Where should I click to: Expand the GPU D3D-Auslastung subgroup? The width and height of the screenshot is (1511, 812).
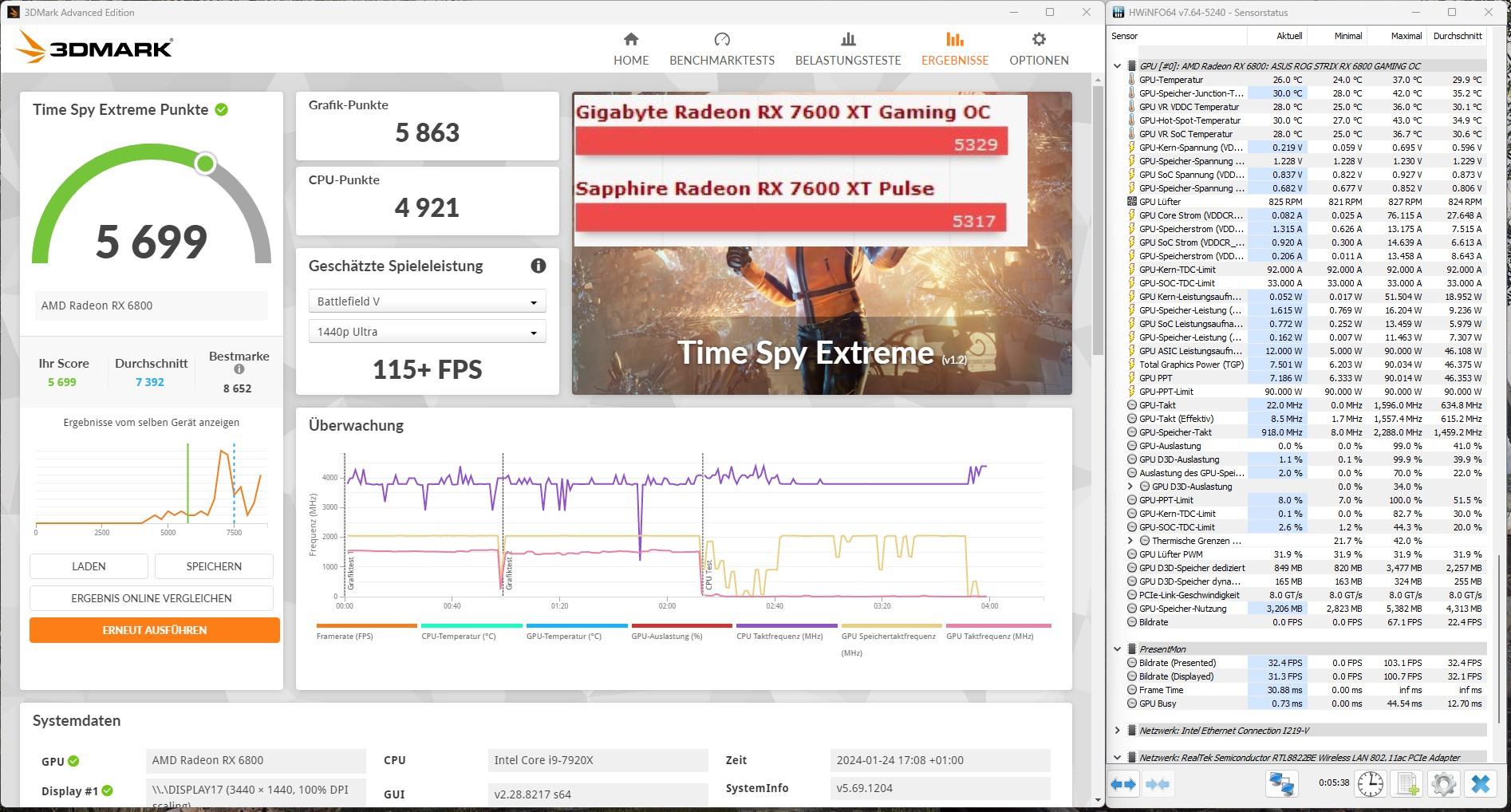click(x=1130, y=487)
